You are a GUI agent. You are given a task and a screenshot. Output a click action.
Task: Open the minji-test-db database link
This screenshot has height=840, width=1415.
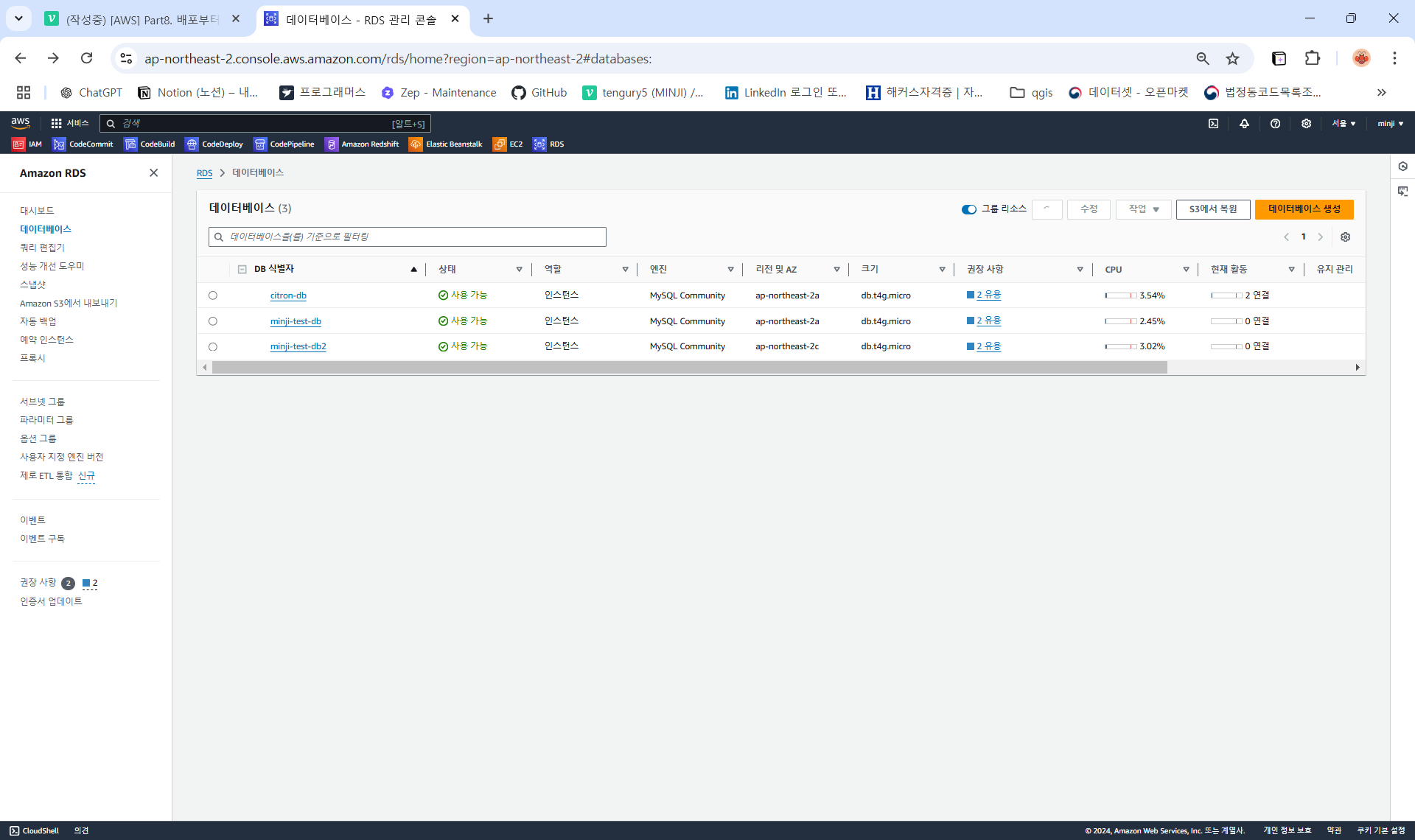pyautogui.click(x=296, y=321)
